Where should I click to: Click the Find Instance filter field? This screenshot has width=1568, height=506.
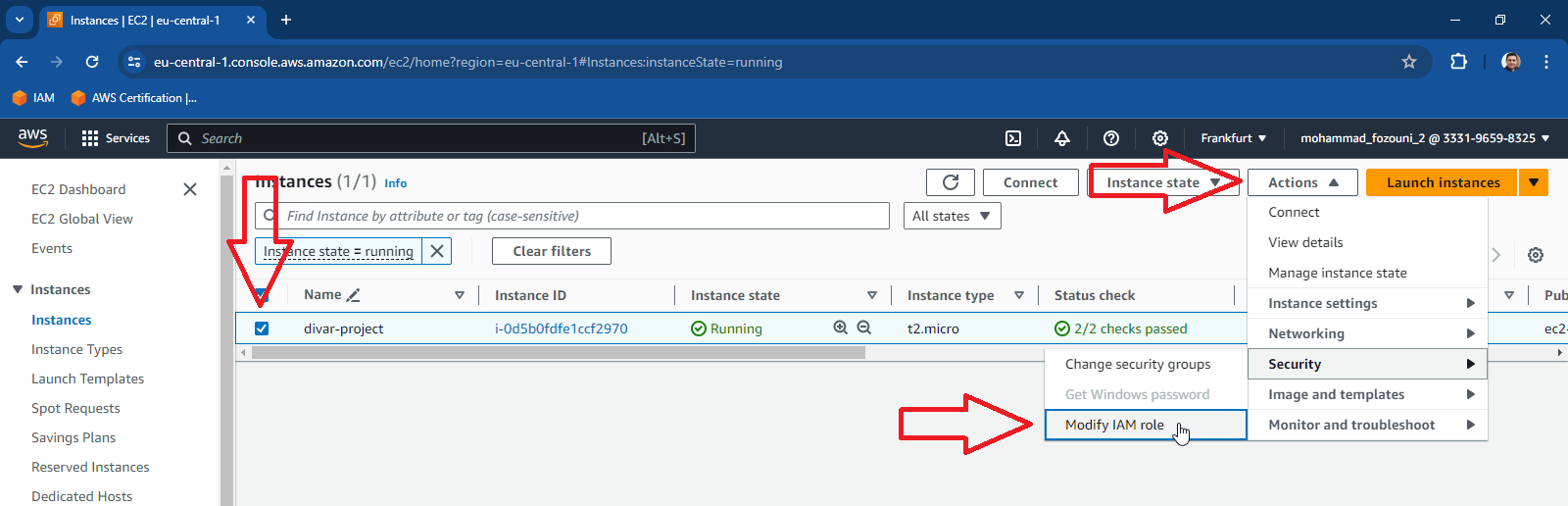(x=572, y=216)
